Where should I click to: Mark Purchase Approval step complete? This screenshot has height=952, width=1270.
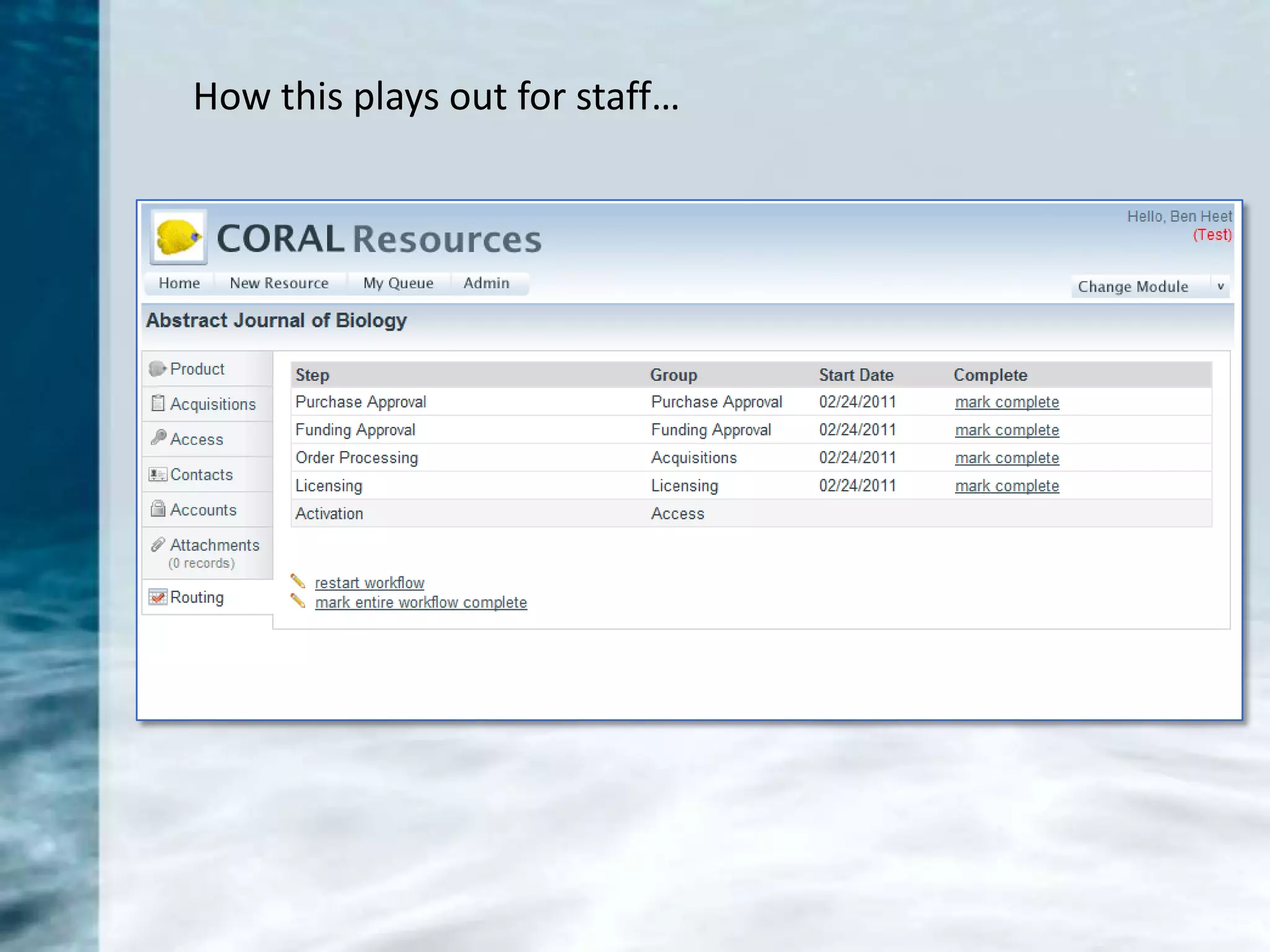point(1006,402)
